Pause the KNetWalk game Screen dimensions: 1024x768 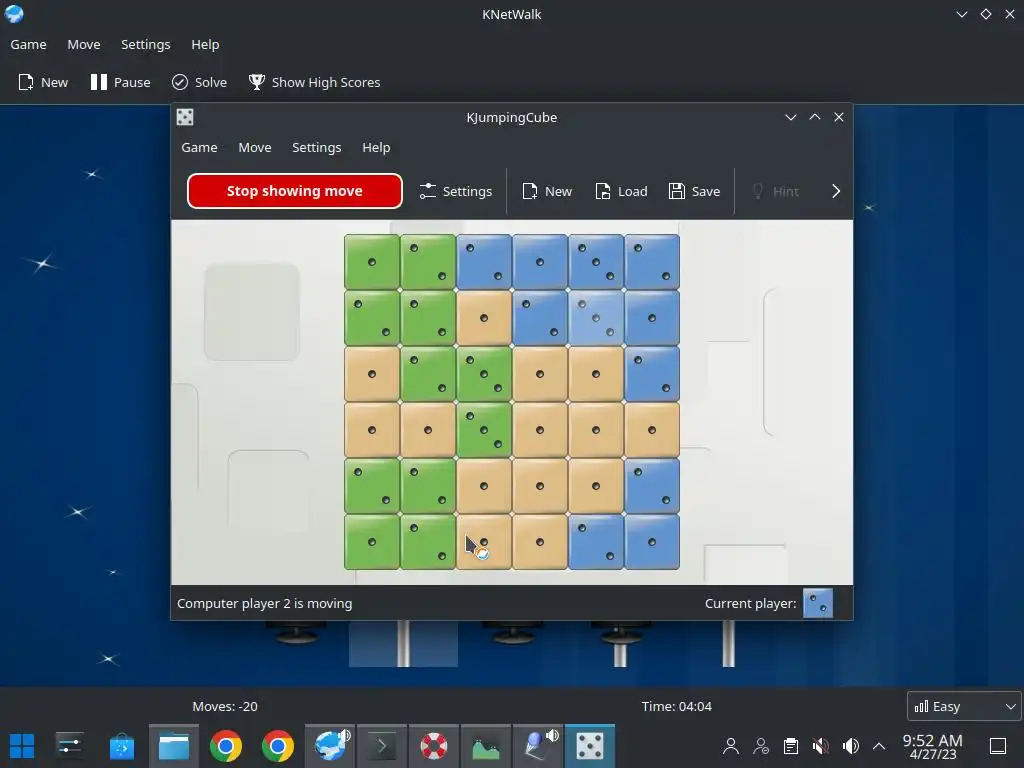pos(120,82)
